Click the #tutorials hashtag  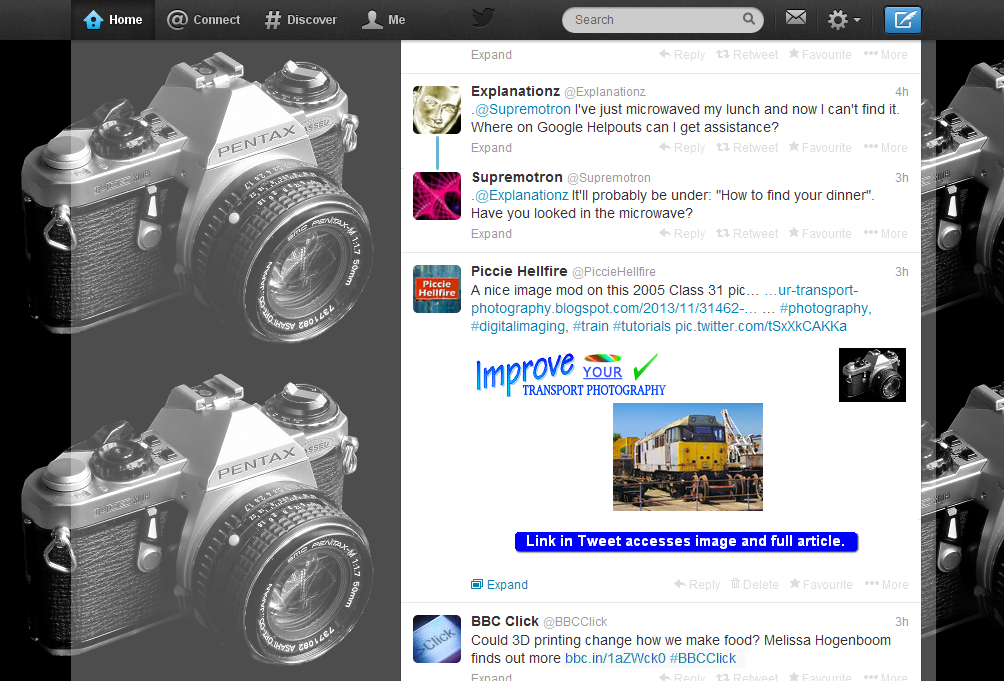[642, 326]
